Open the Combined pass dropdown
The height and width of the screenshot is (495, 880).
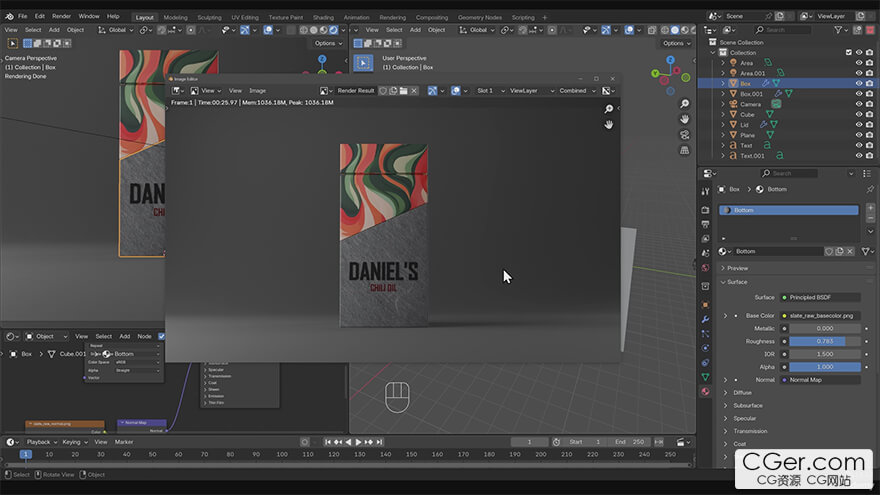pos(577,90)
